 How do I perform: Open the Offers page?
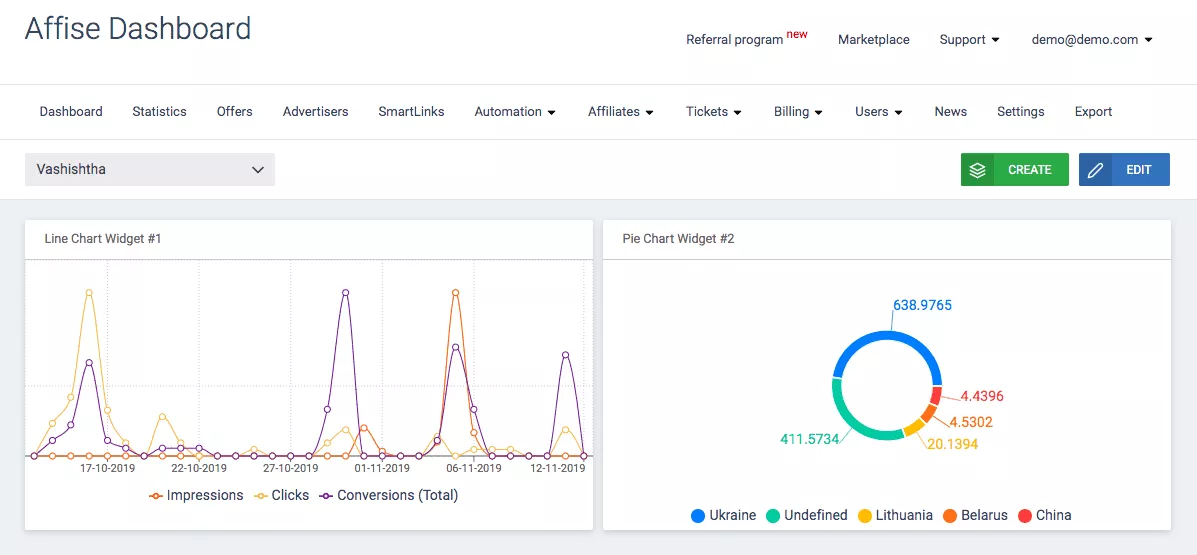point(234,112)
